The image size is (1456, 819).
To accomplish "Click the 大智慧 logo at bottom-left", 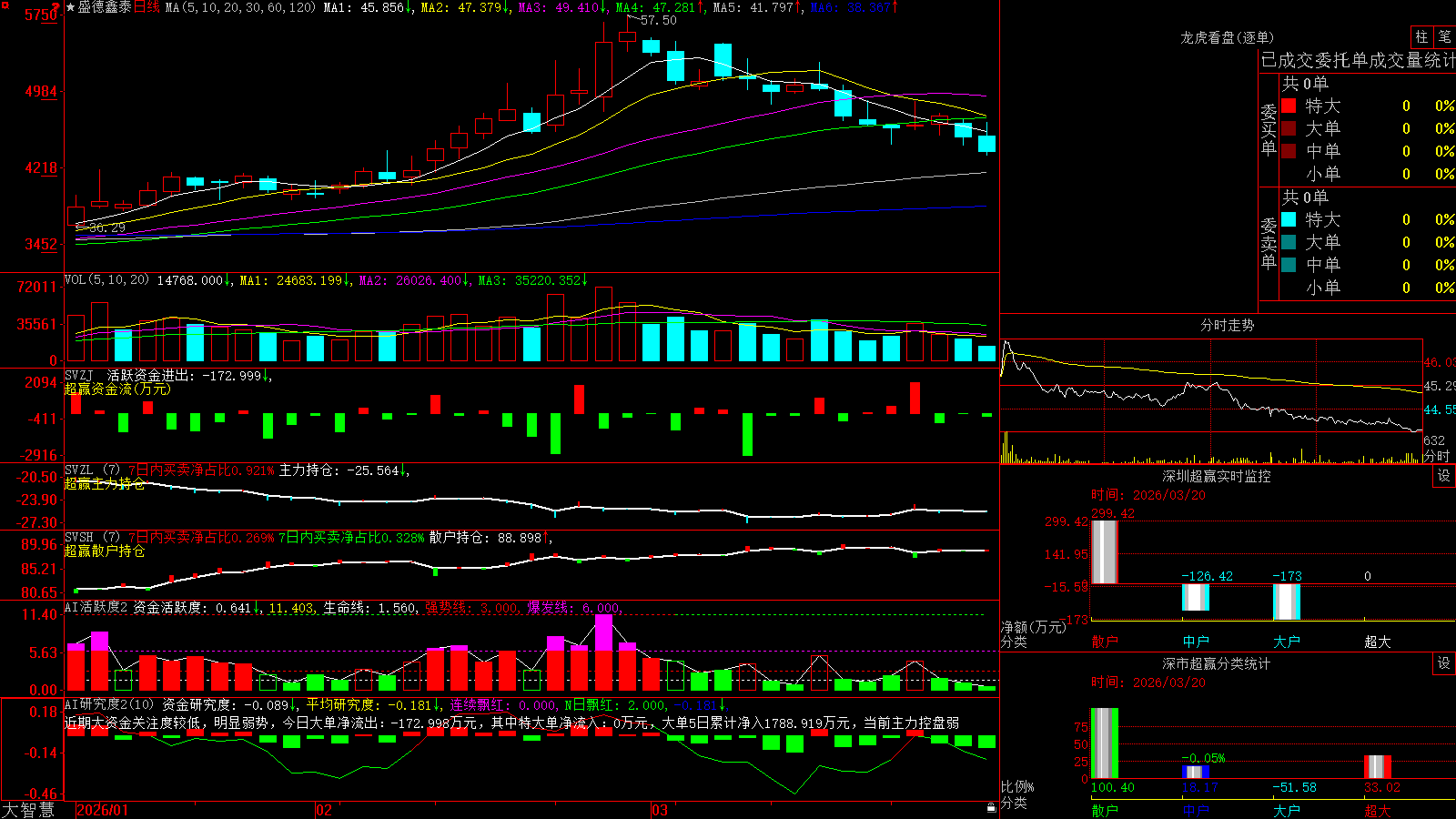I will (29, 810).
